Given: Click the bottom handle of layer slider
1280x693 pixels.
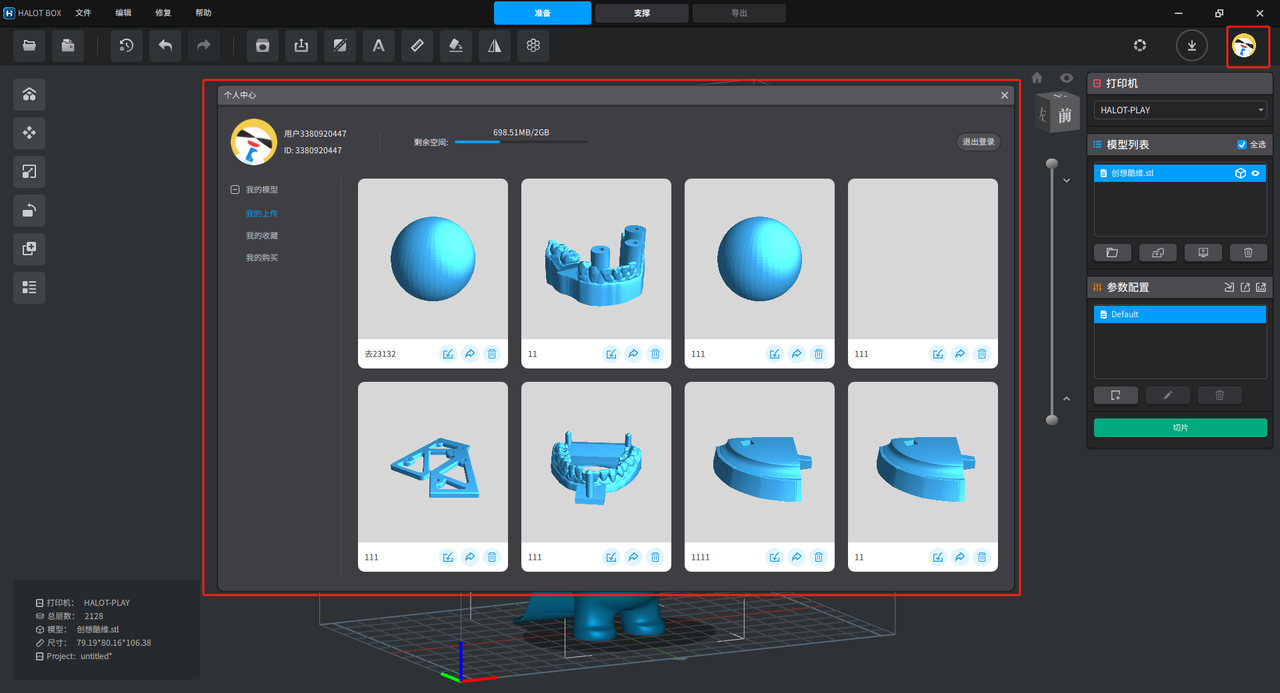Looking at the screenshot, I should [1051, 420].
